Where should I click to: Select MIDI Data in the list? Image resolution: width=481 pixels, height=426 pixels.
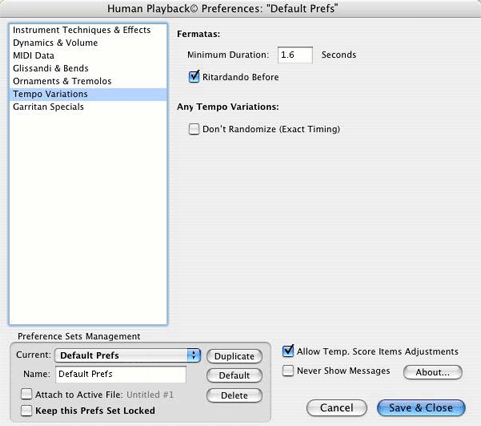pos(88,56)
